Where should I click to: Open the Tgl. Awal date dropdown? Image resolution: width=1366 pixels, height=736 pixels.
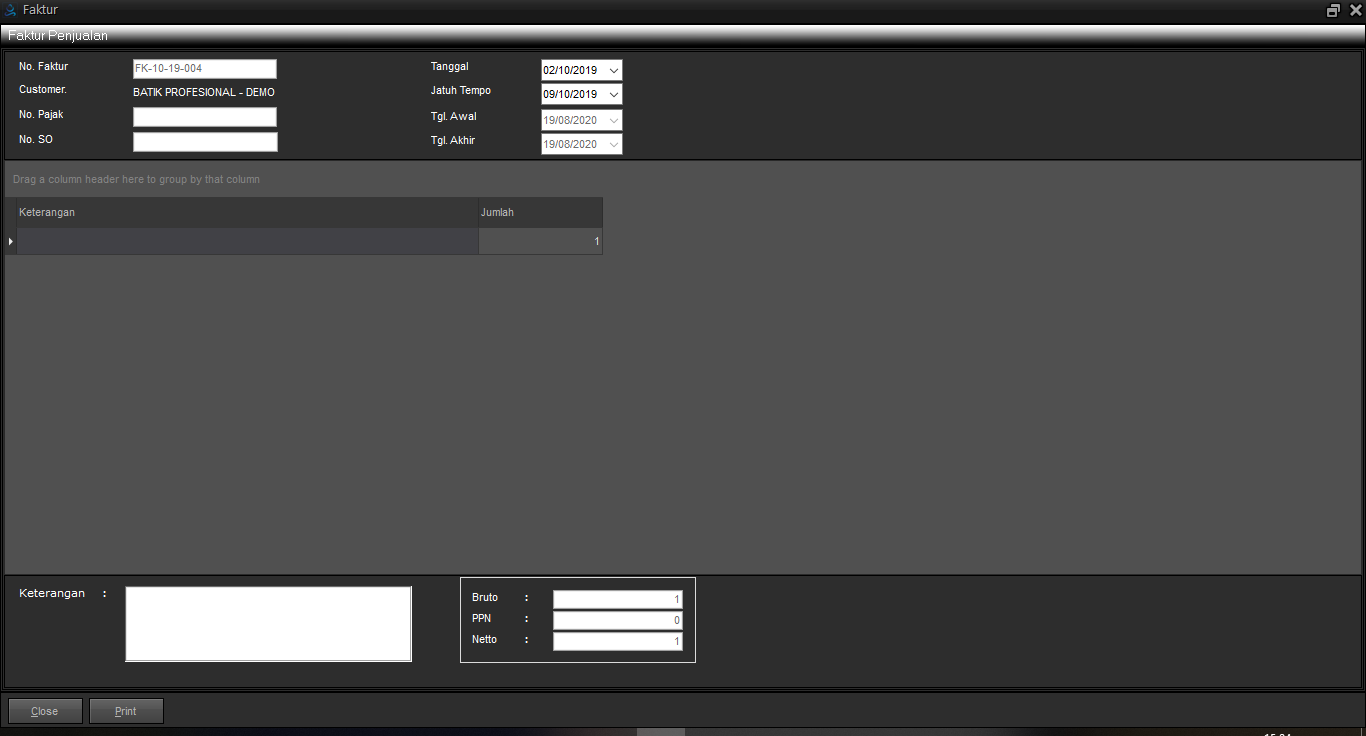pos(613,120)
